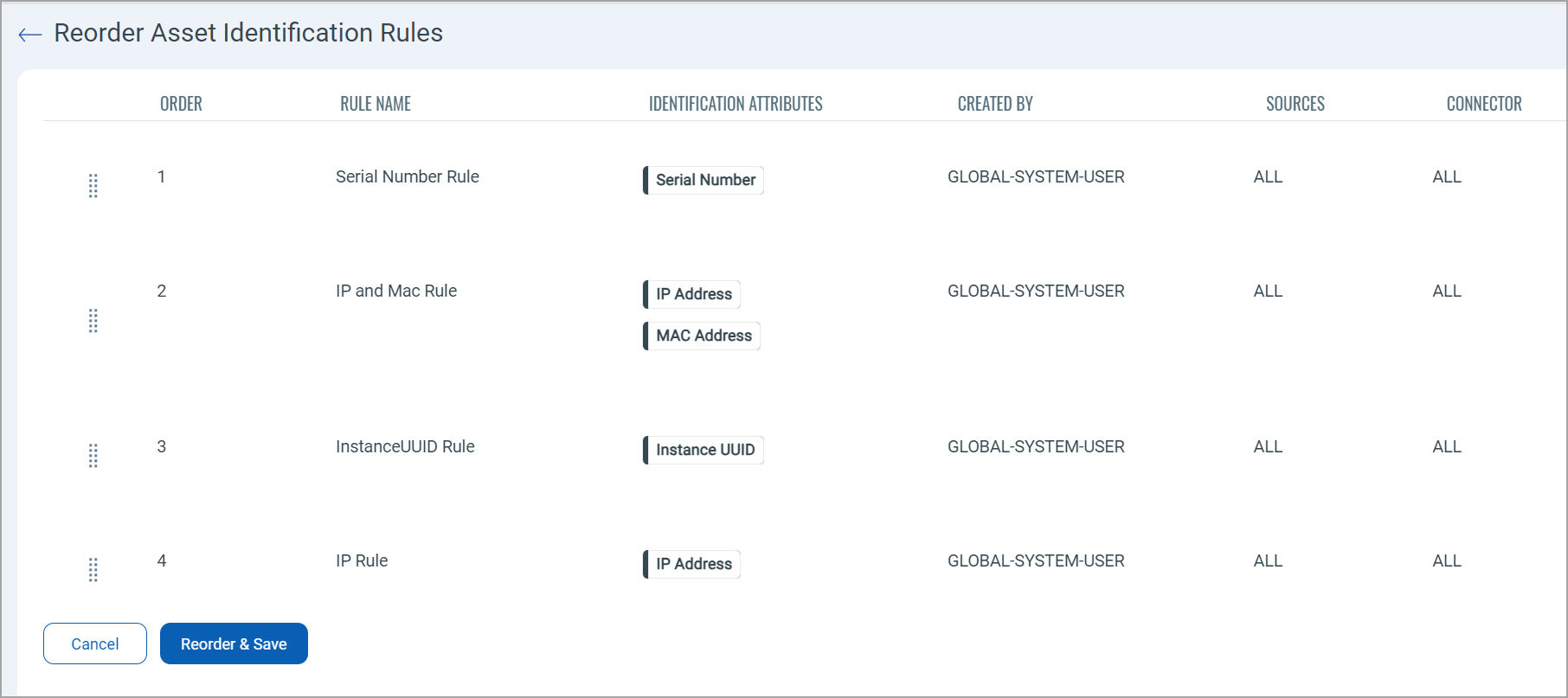Click drag handle for InstanceUUID Rule
The image size is (1568, 698).
pyautogui.click(x=93, y=456)
